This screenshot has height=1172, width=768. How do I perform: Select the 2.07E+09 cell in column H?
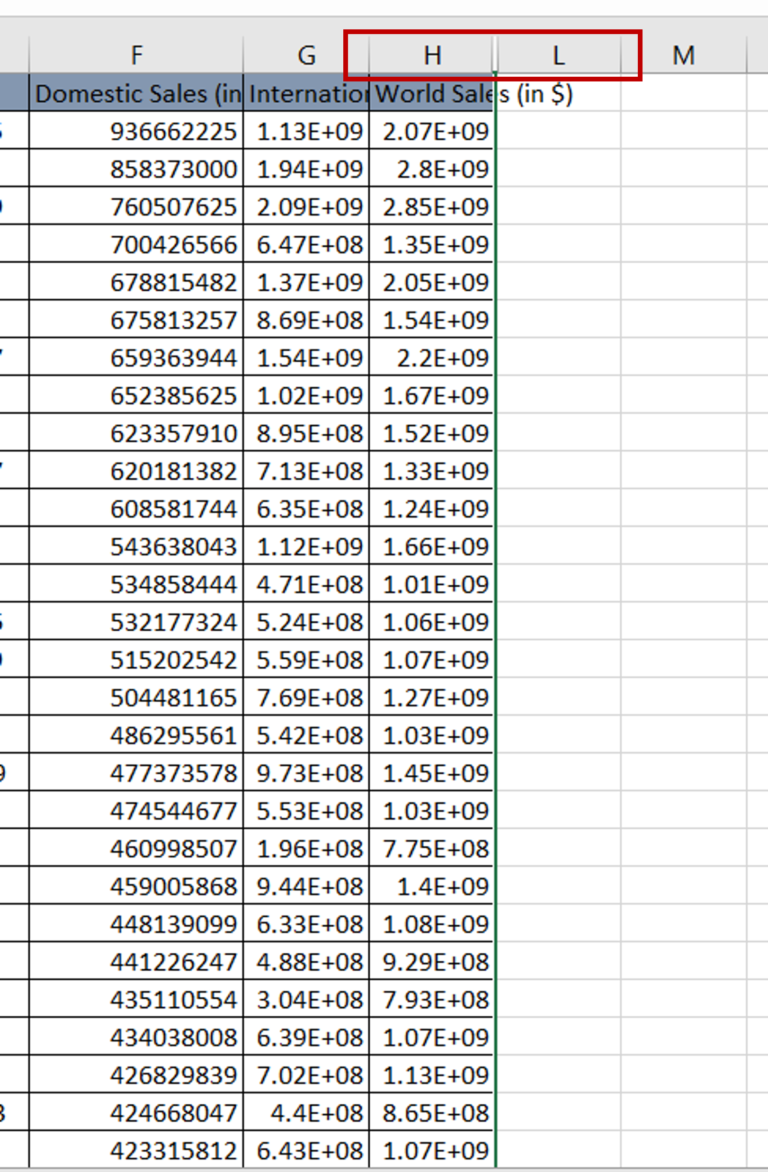click(x=432, y=131)
